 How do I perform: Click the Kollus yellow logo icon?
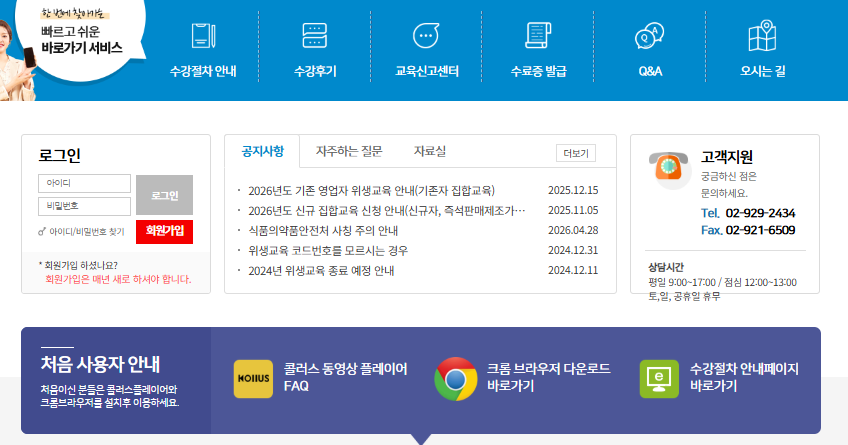(253, 379)
